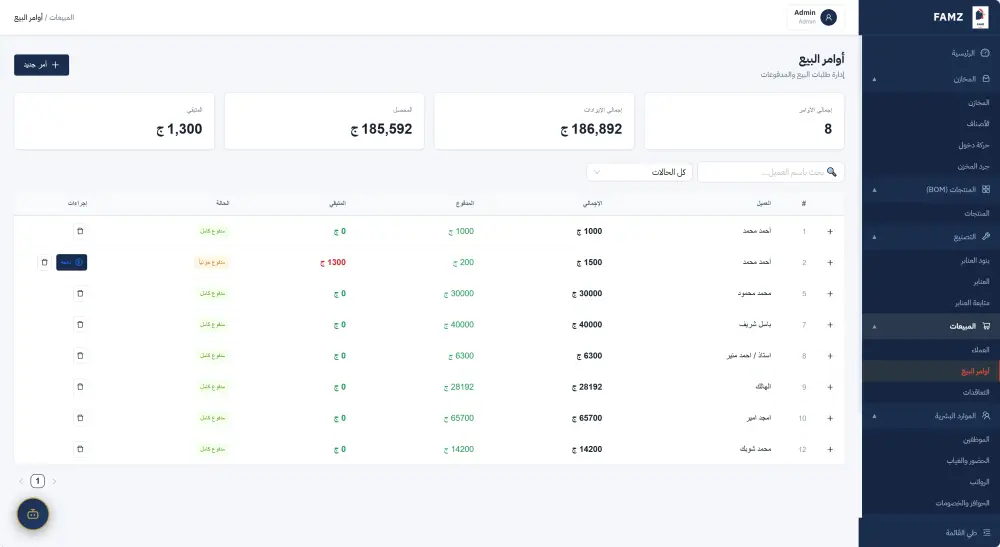Click المبيعات in the breadcrumb
Viewport: 1000px width, 547px height.
coord(62,17)
